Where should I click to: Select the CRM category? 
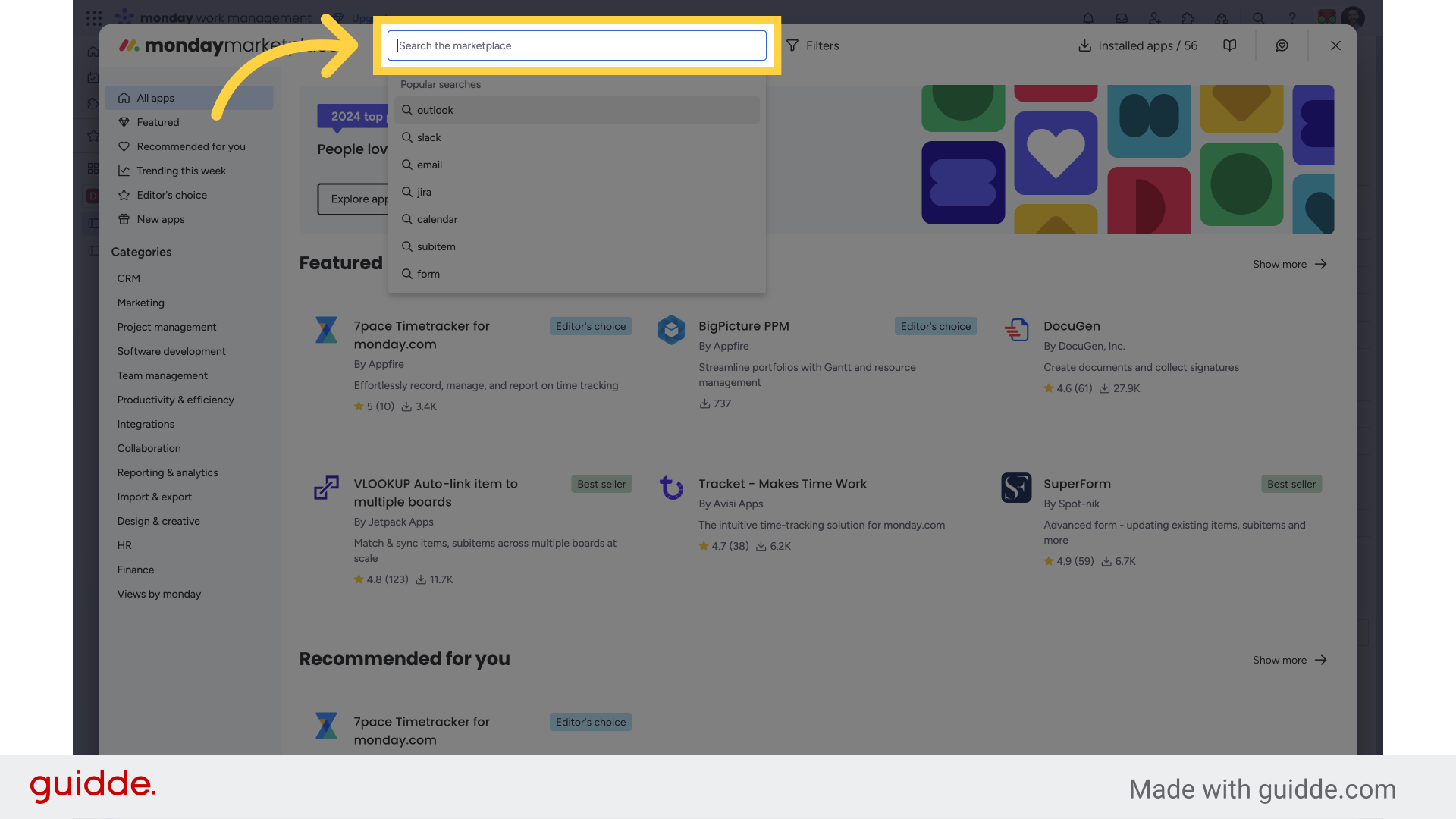129,278
